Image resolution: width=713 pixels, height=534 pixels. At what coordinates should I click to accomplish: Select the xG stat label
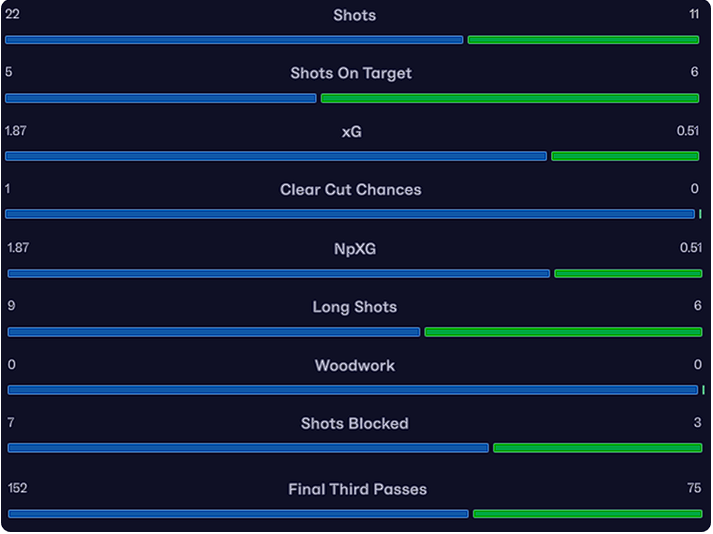coord(351,132)
